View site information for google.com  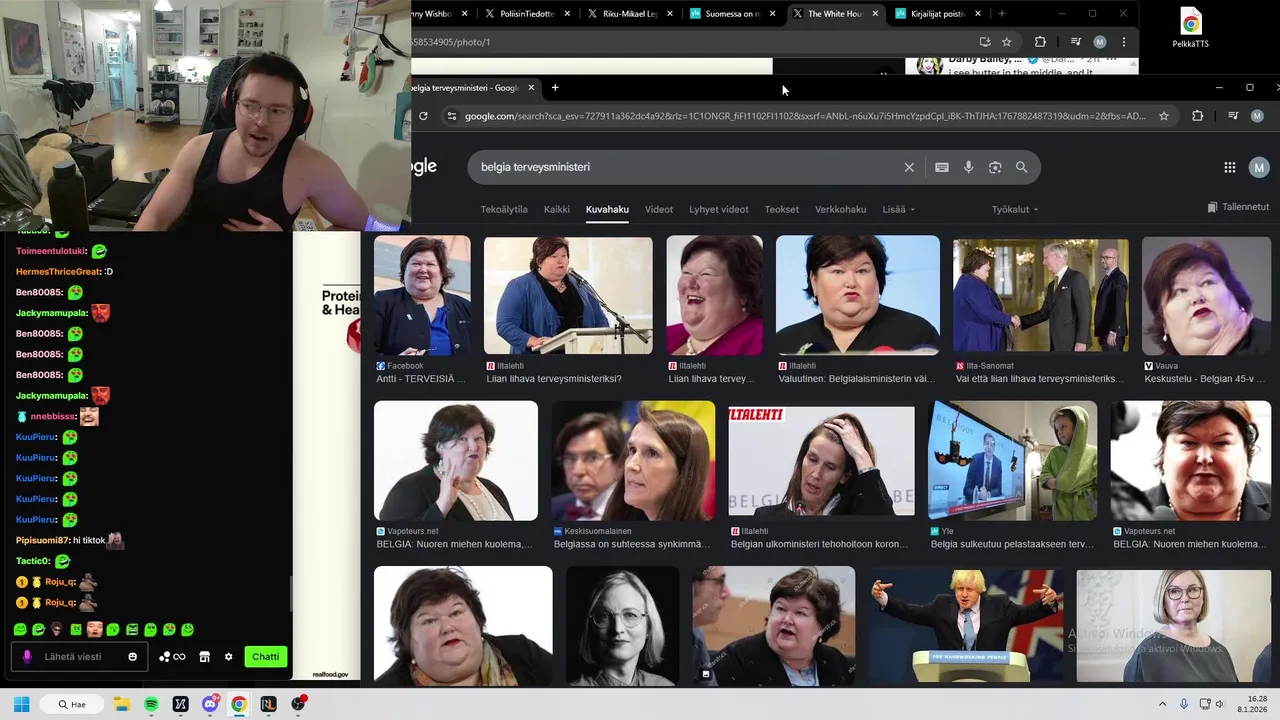(452, 116)
